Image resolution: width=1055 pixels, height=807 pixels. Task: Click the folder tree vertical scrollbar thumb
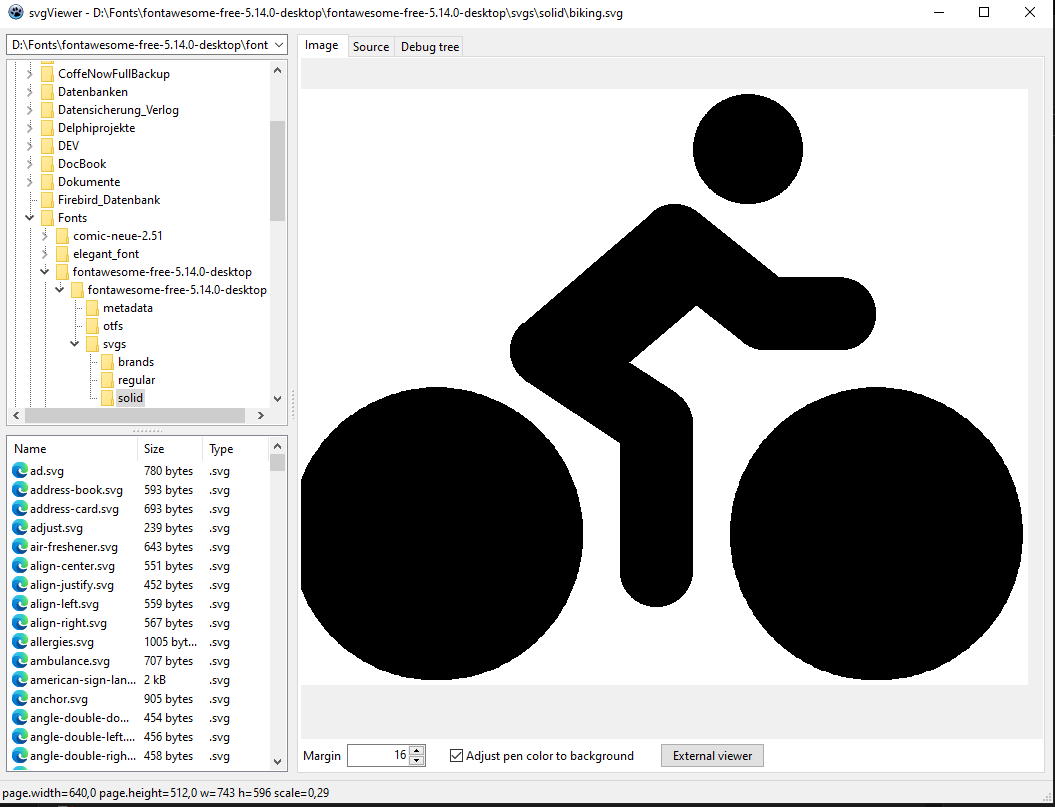277,171
